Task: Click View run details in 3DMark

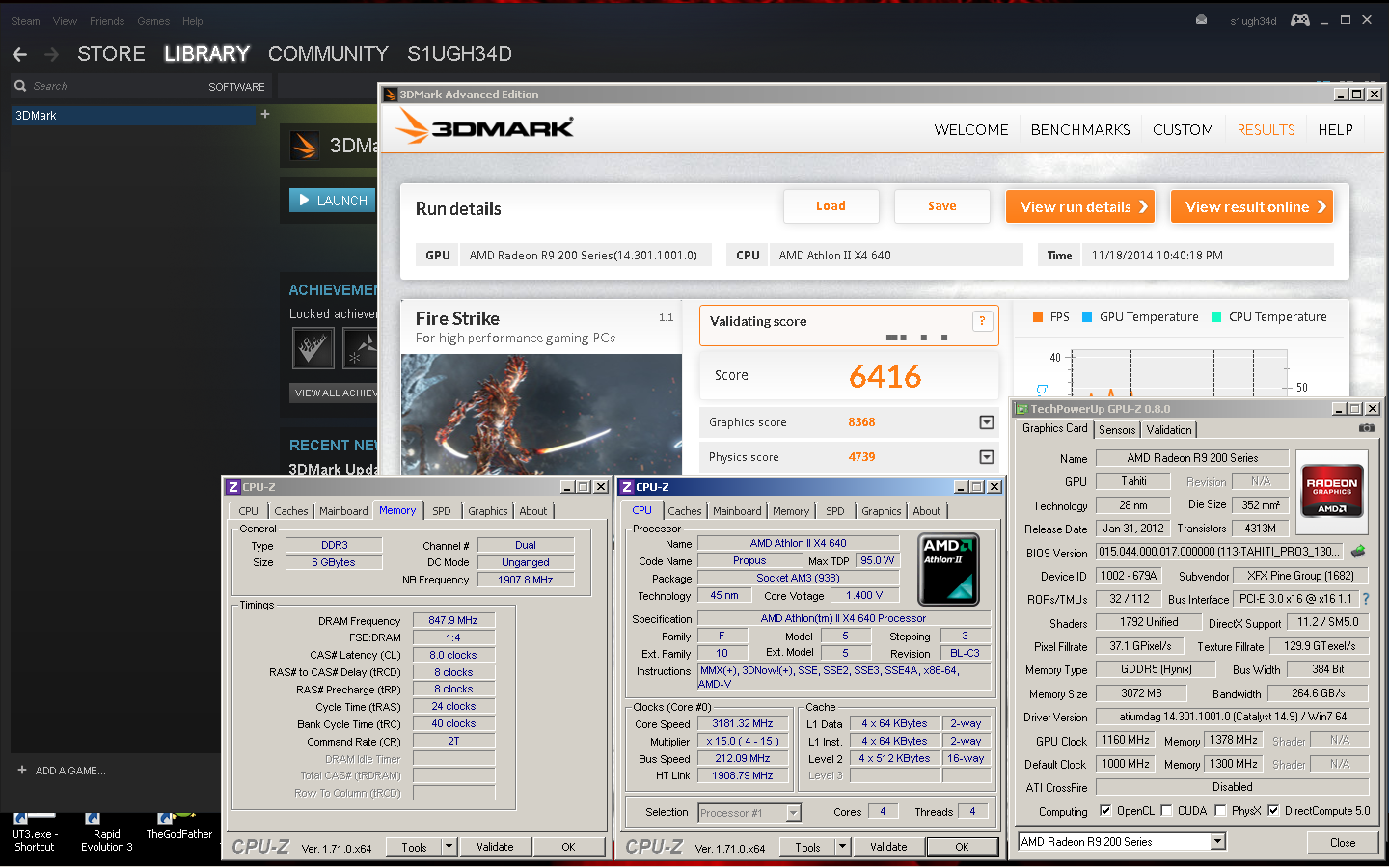Action: [x=1080, y=206]
